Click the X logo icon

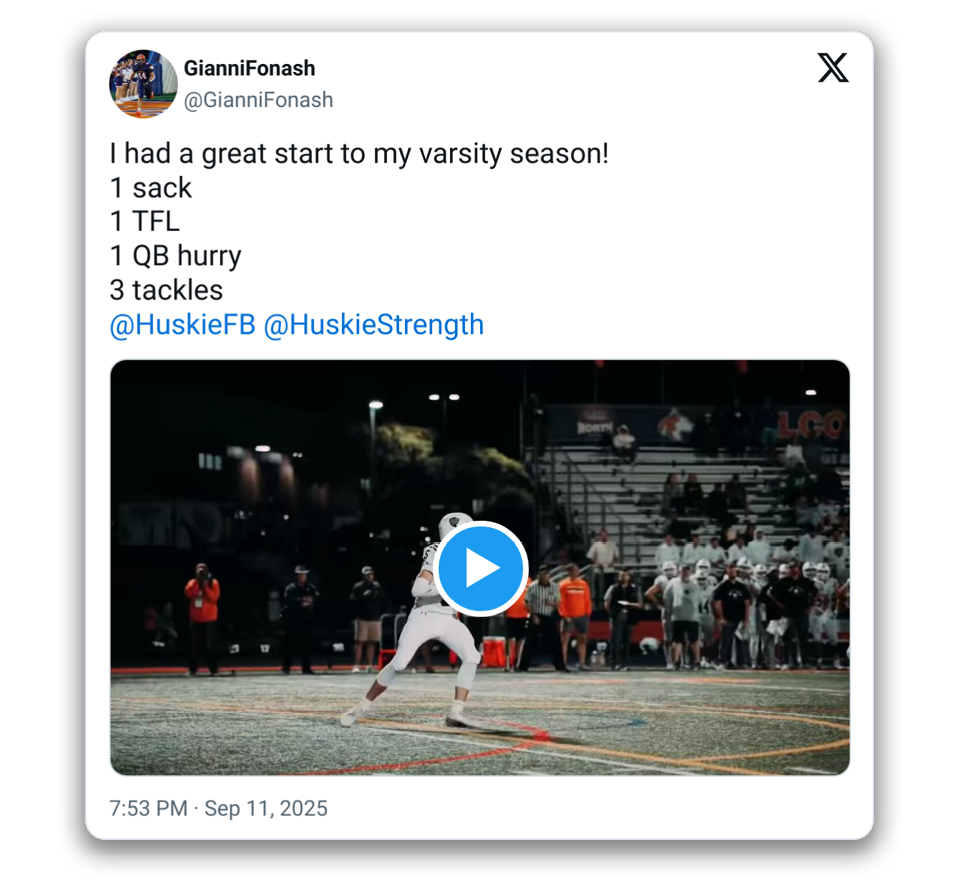(x=832, y=68)
